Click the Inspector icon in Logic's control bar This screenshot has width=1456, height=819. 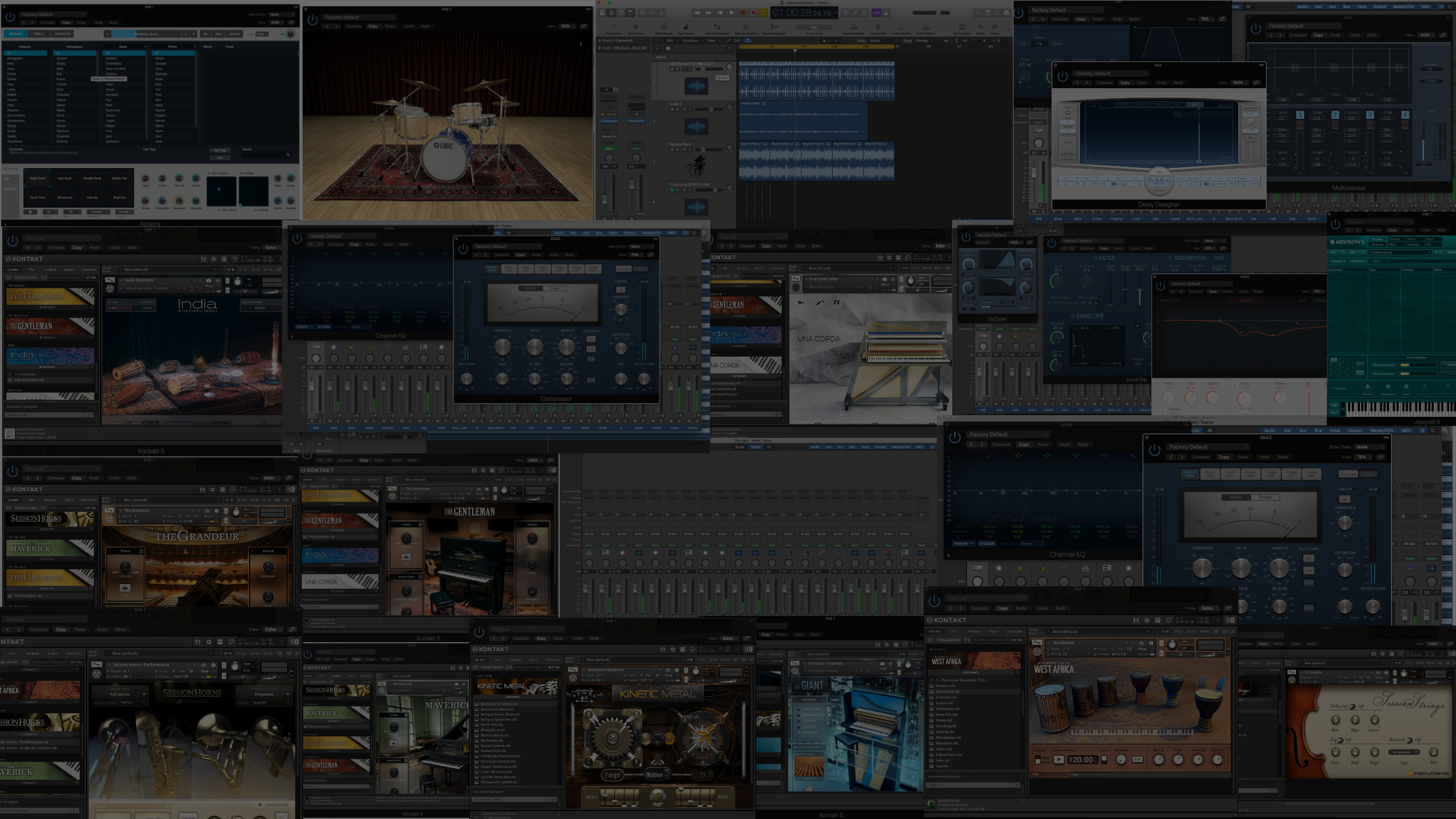[611, 13]
